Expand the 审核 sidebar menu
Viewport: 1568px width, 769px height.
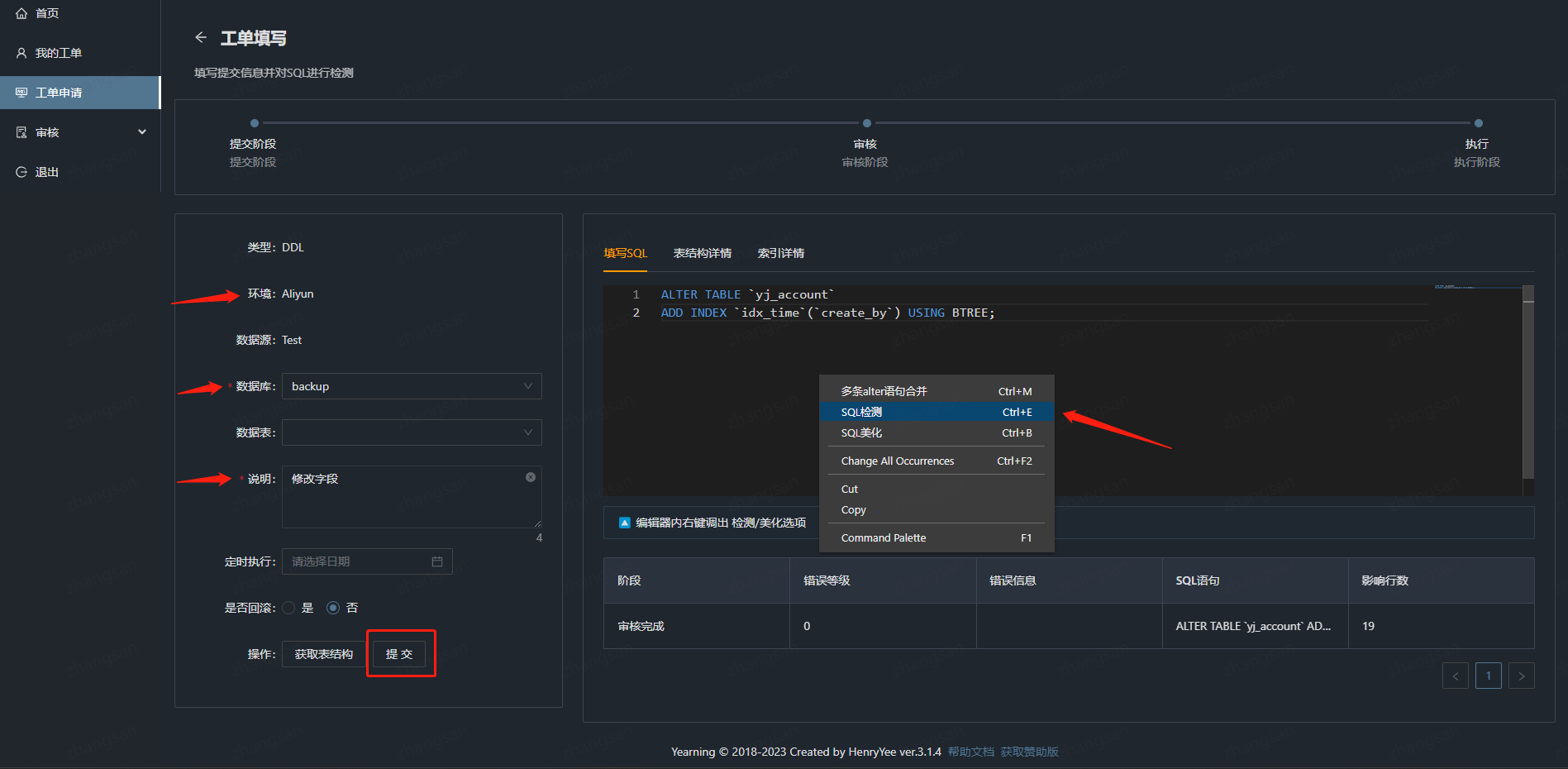pos(79,132)
